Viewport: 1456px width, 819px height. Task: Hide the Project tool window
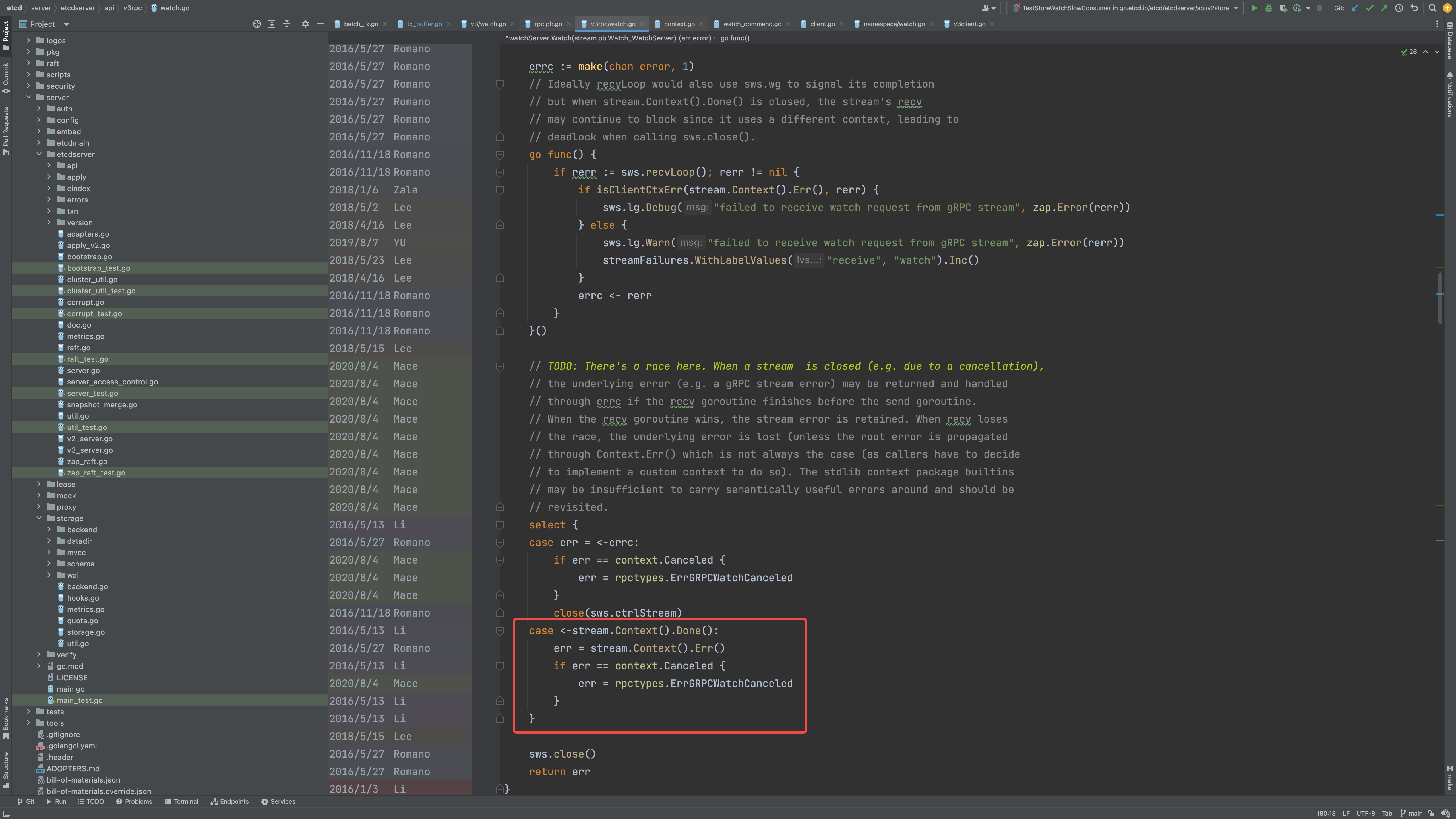tap(320, 24)
